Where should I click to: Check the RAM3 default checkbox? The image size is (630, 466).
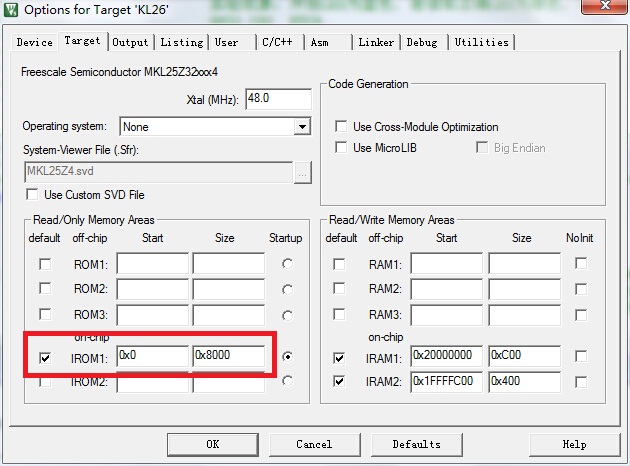point(339,314)
